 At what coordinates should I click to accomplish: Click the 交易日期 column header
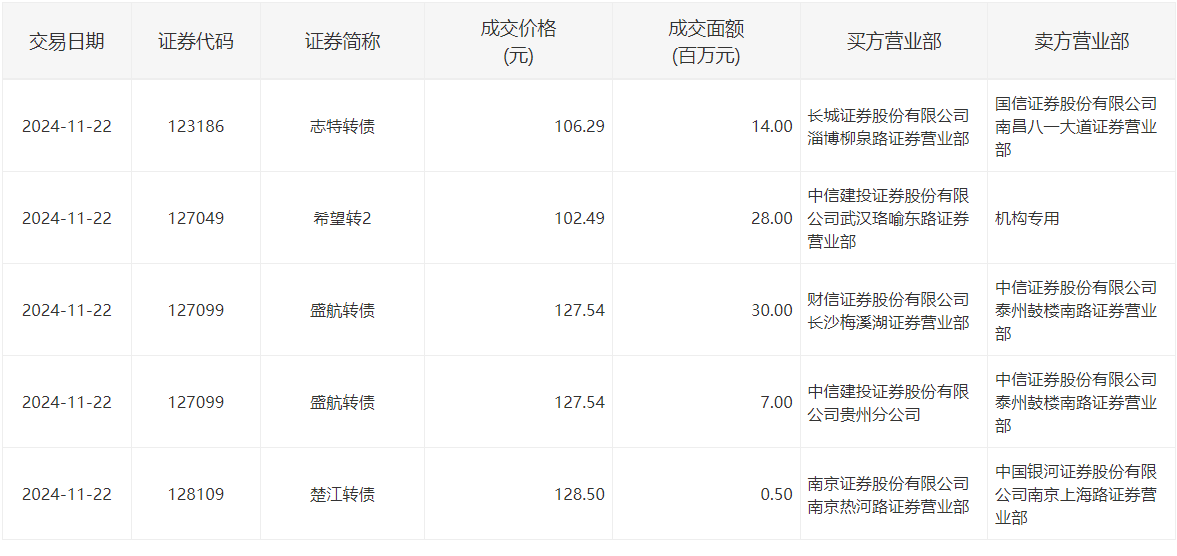(66, 41)
